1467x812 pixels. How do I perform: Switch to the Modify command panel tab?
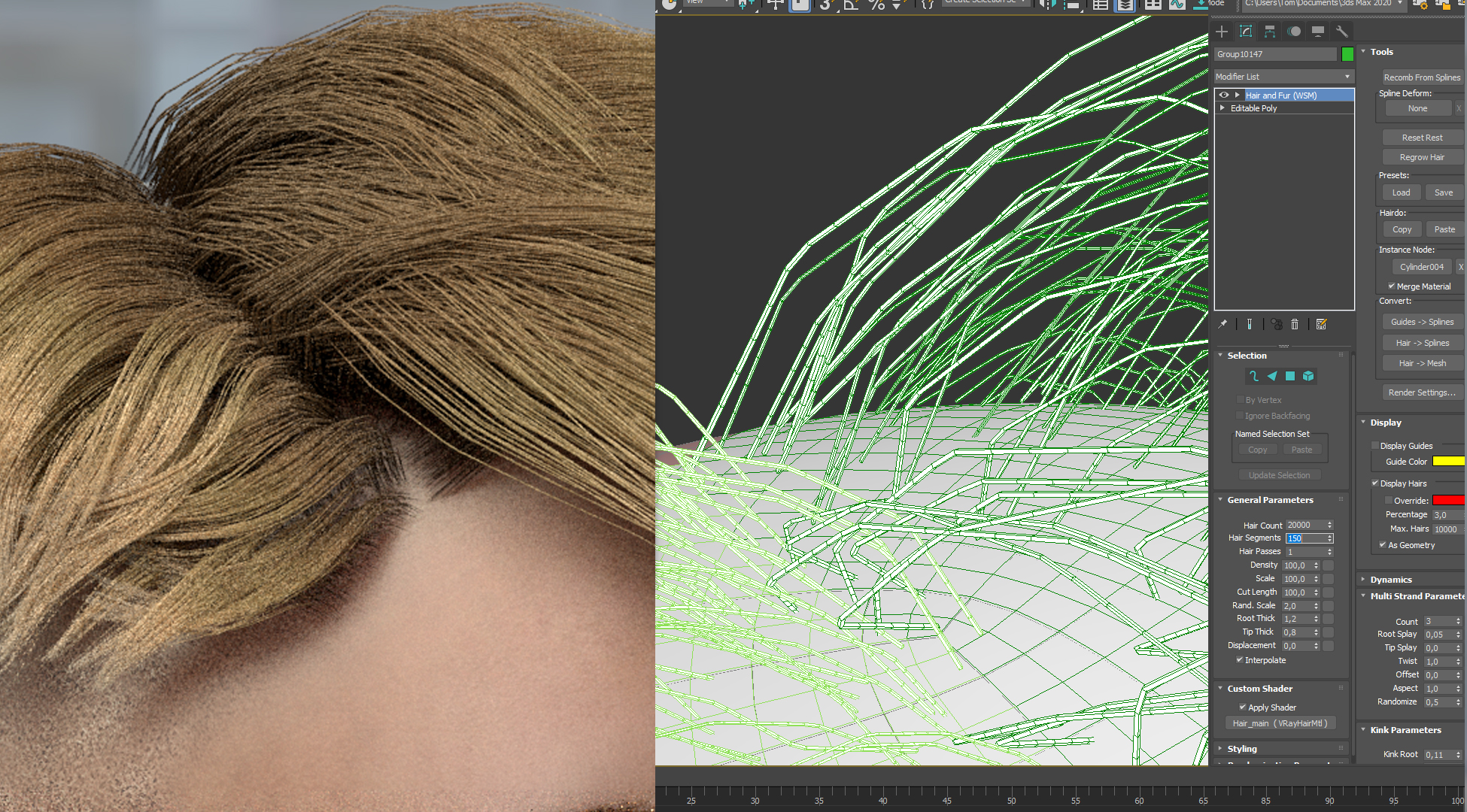1246,31
